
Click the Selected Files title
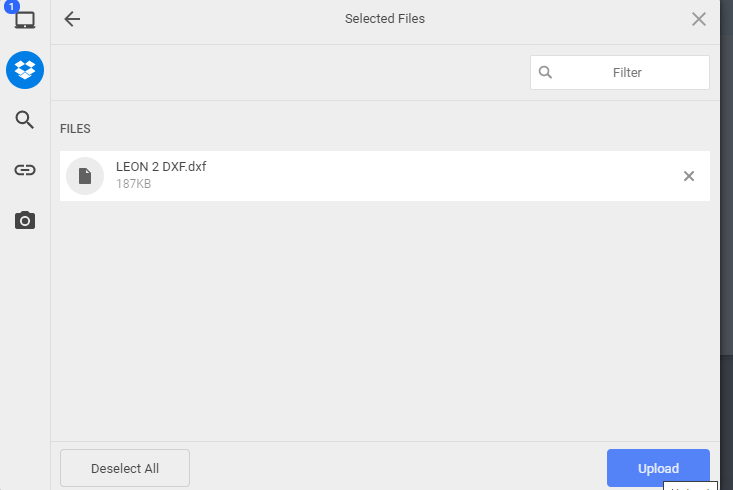pos(385,19)
